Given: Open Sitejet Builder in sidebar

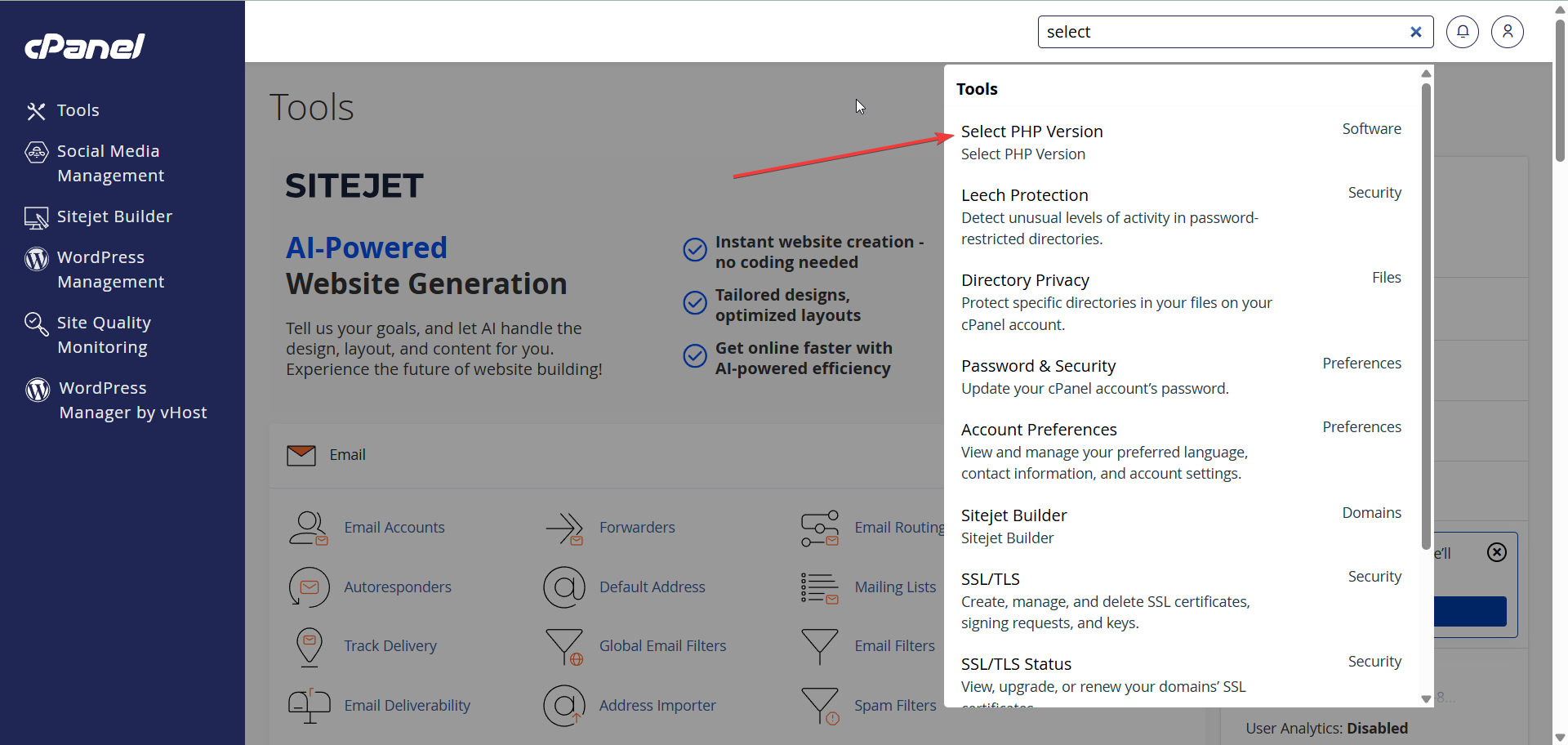Looking at the screenshot, I should (114, 216).
